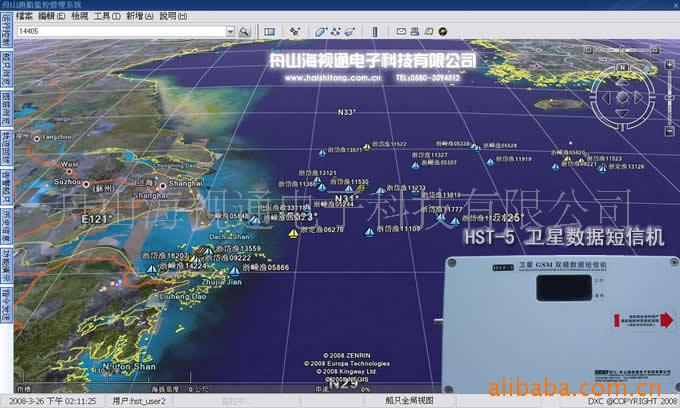Pan map up with compass up arrow
The width and height of the screenshot is (680, 408).
click(622, 82)
